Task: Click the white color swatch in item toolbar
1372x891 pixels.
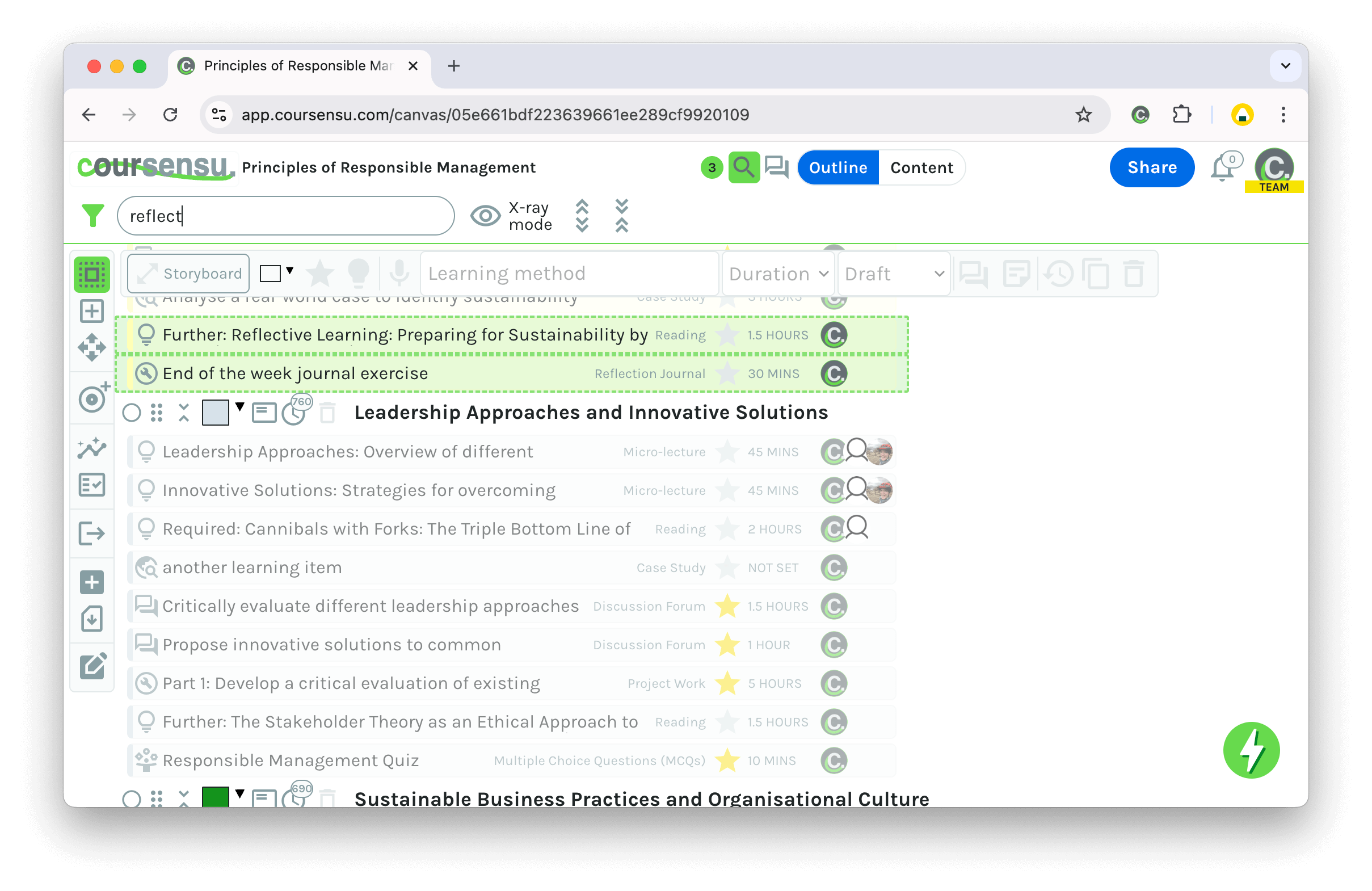Action: point(270,274)
